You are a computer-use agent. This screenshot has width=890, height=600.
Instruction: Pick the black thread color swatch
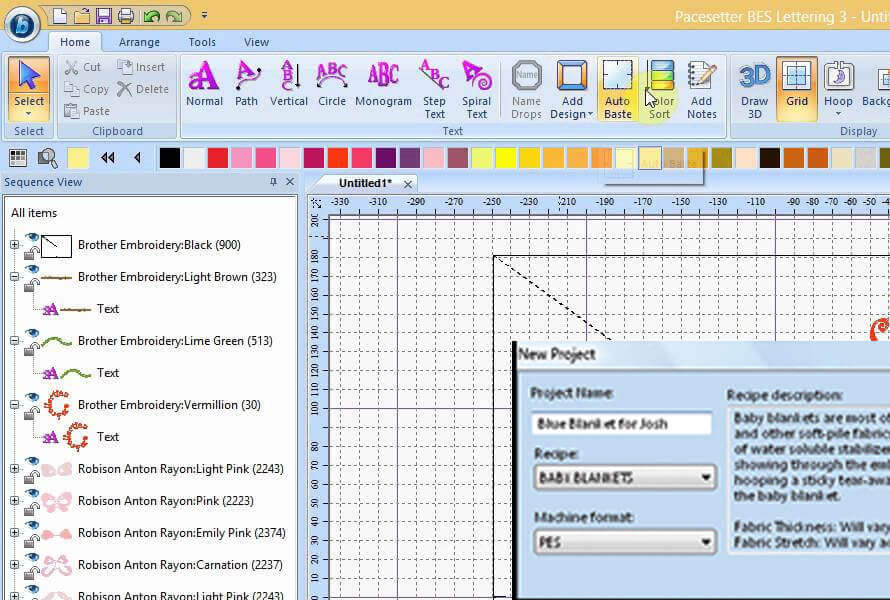(x=170, y=157)
